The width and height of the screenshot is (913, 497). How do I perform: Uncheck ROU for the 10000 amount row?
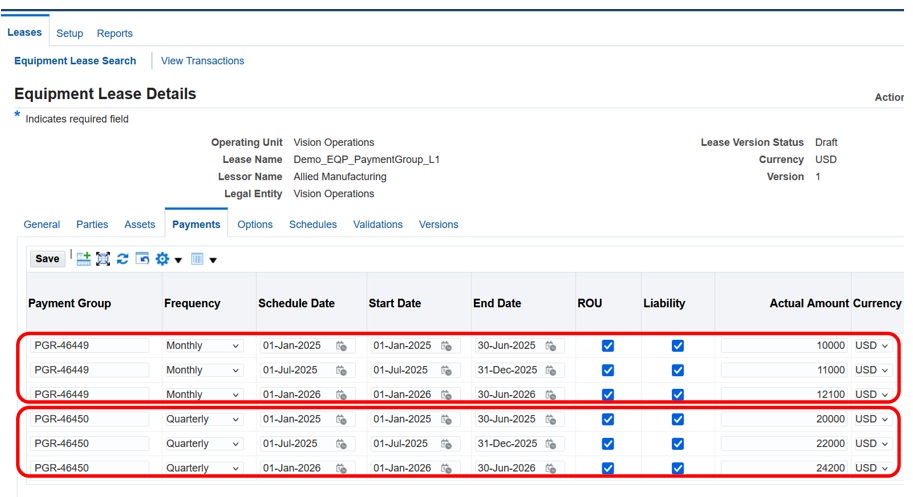tap(608, 346)
